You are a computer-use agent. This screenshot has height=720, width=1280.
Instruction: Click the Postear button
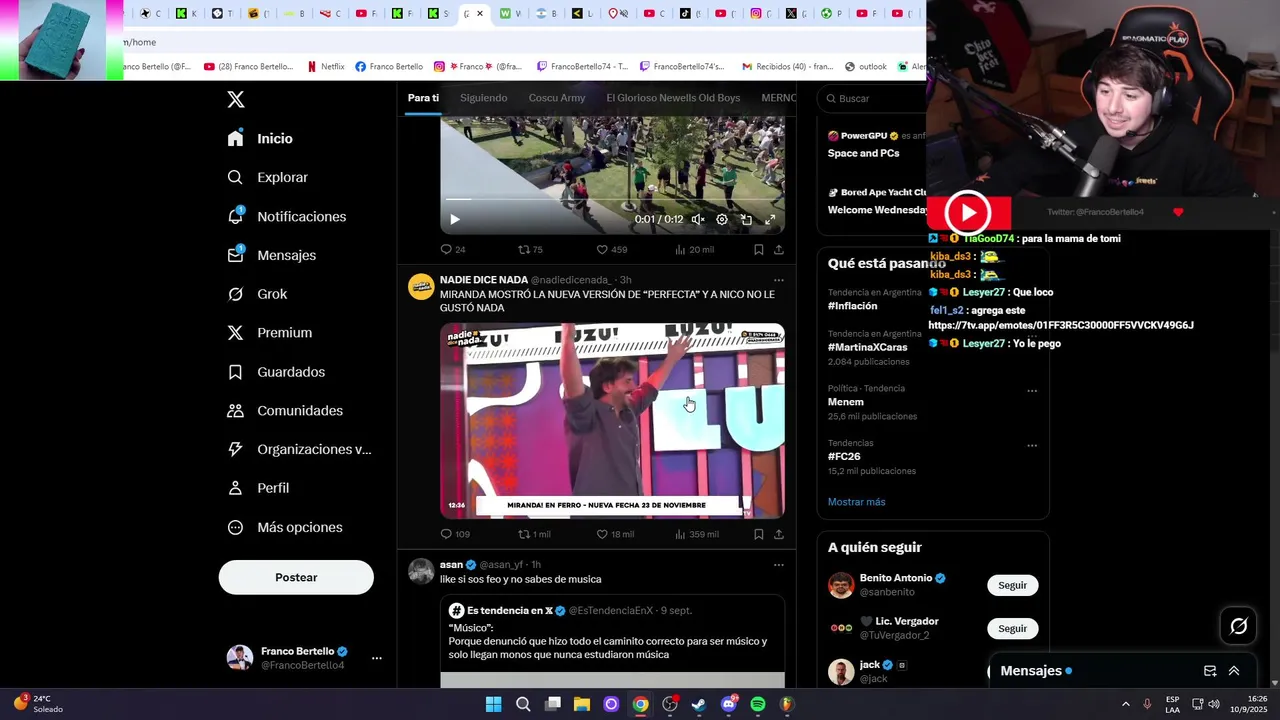296,577
